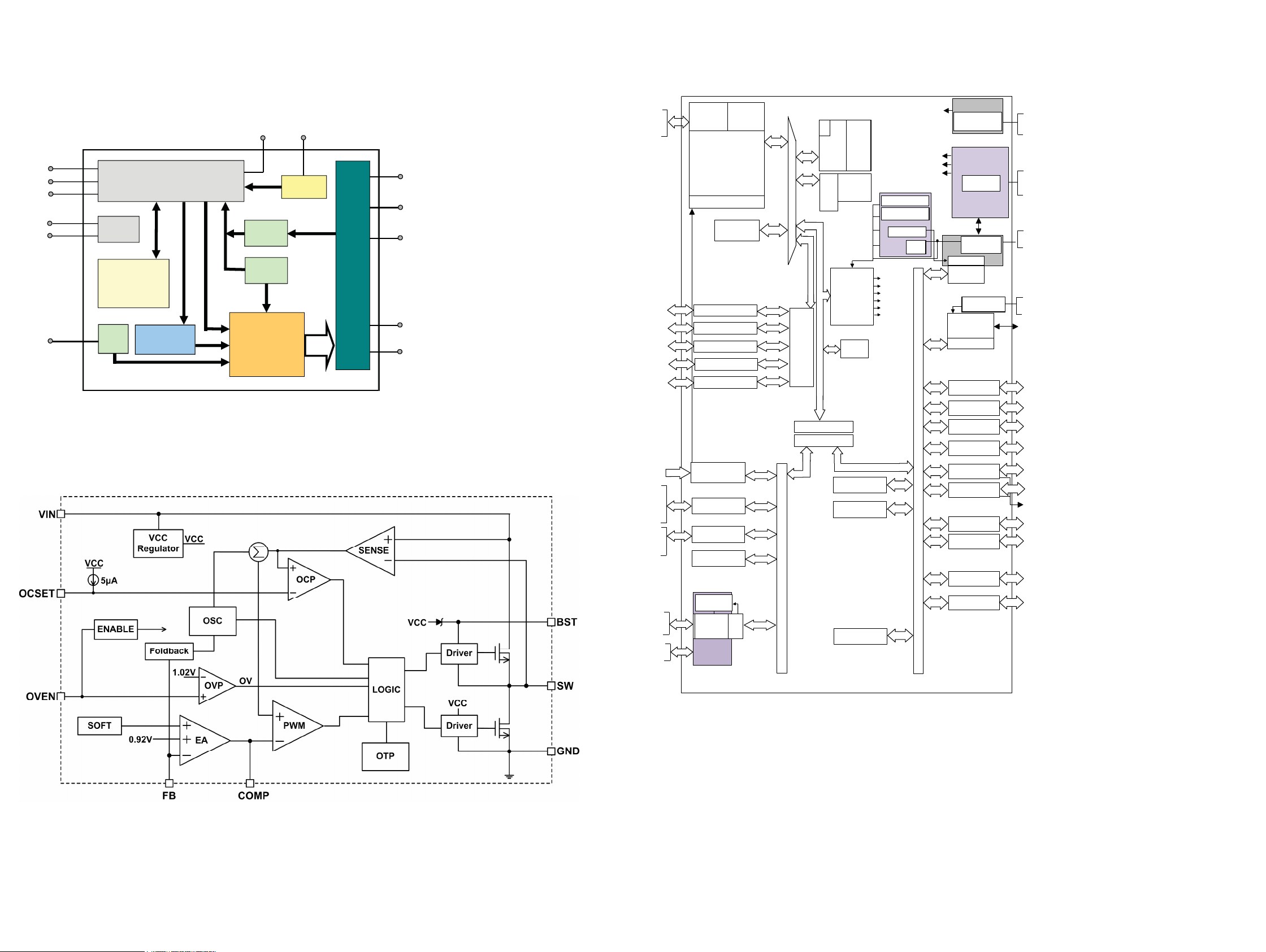This screenshot has width=1266, height=952.
Task: Click the BST pin square
Action: pyautogui.click(x=551, y=622)
